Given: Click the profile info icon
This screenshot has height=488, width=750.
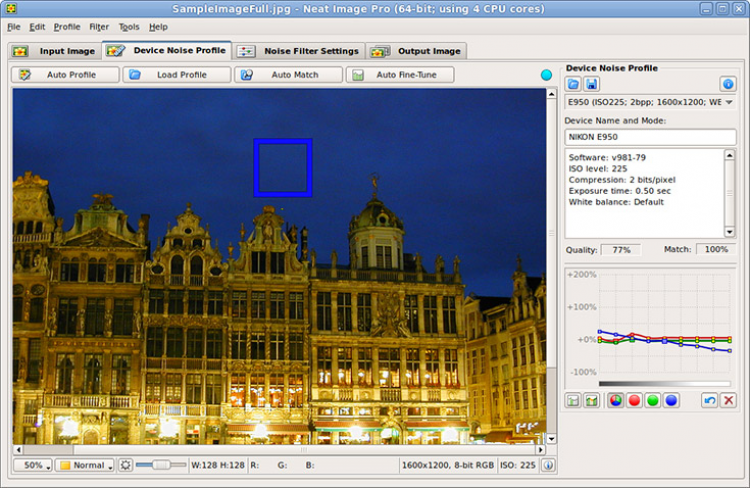Looking at the screenshot, I should point(728,84).
